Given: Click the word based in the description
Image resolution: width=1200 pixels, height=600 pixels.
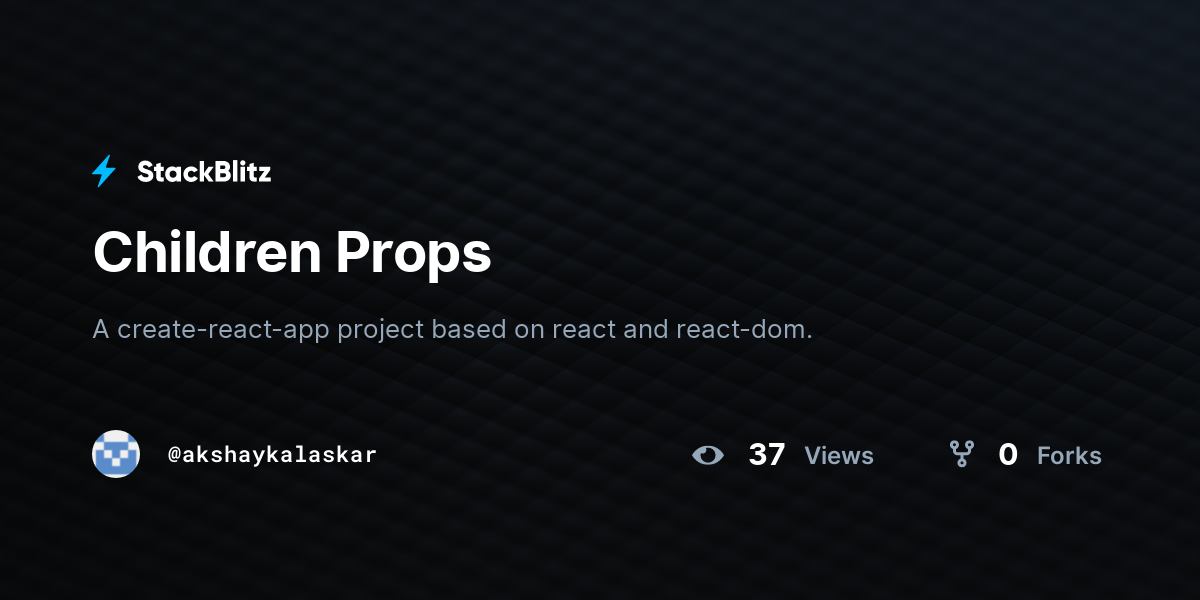Looking at the screenshot, I should pos(469,329).
